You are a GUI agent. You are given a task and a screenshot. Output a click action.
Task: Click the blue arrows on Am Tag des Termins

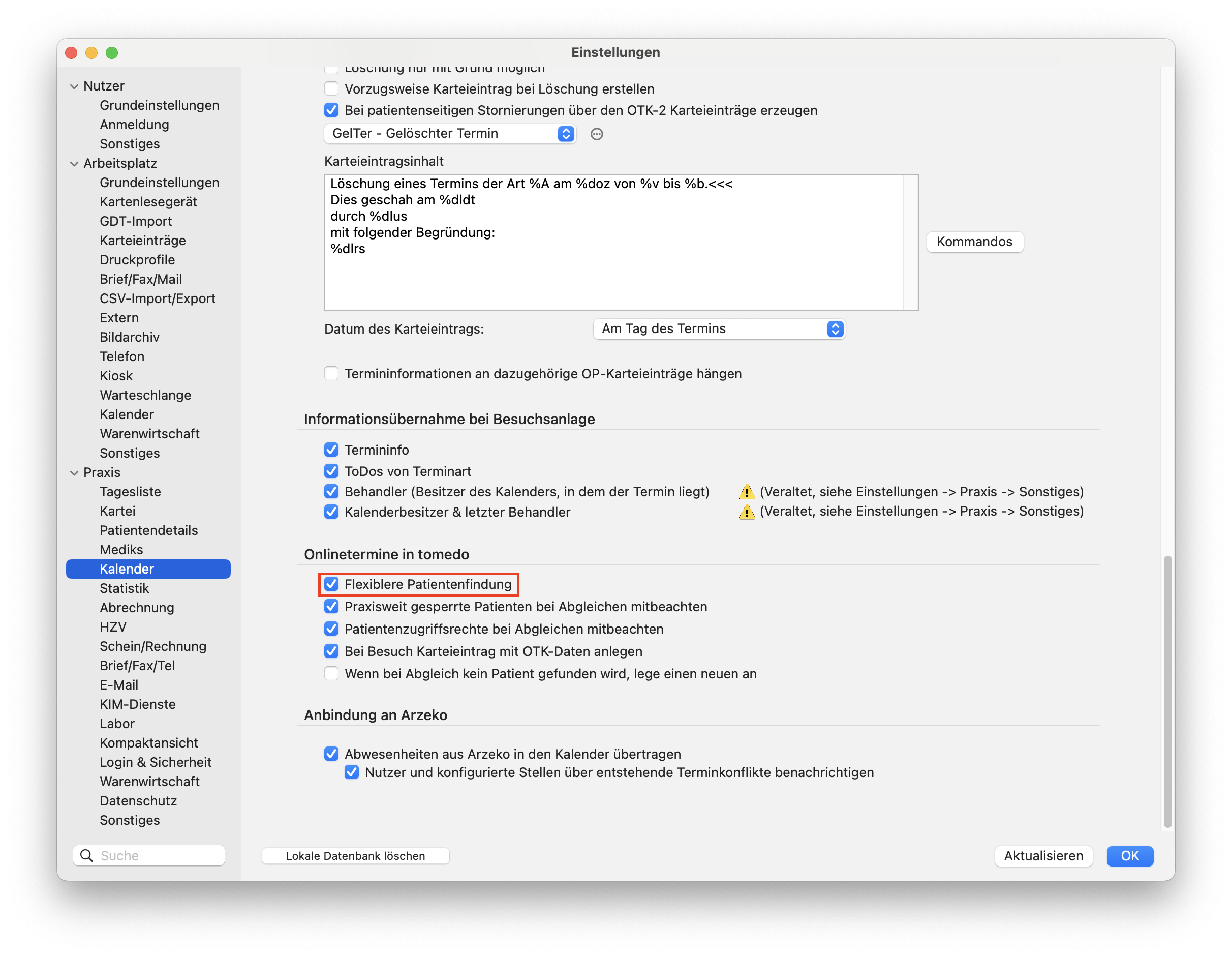pos(836,329)
